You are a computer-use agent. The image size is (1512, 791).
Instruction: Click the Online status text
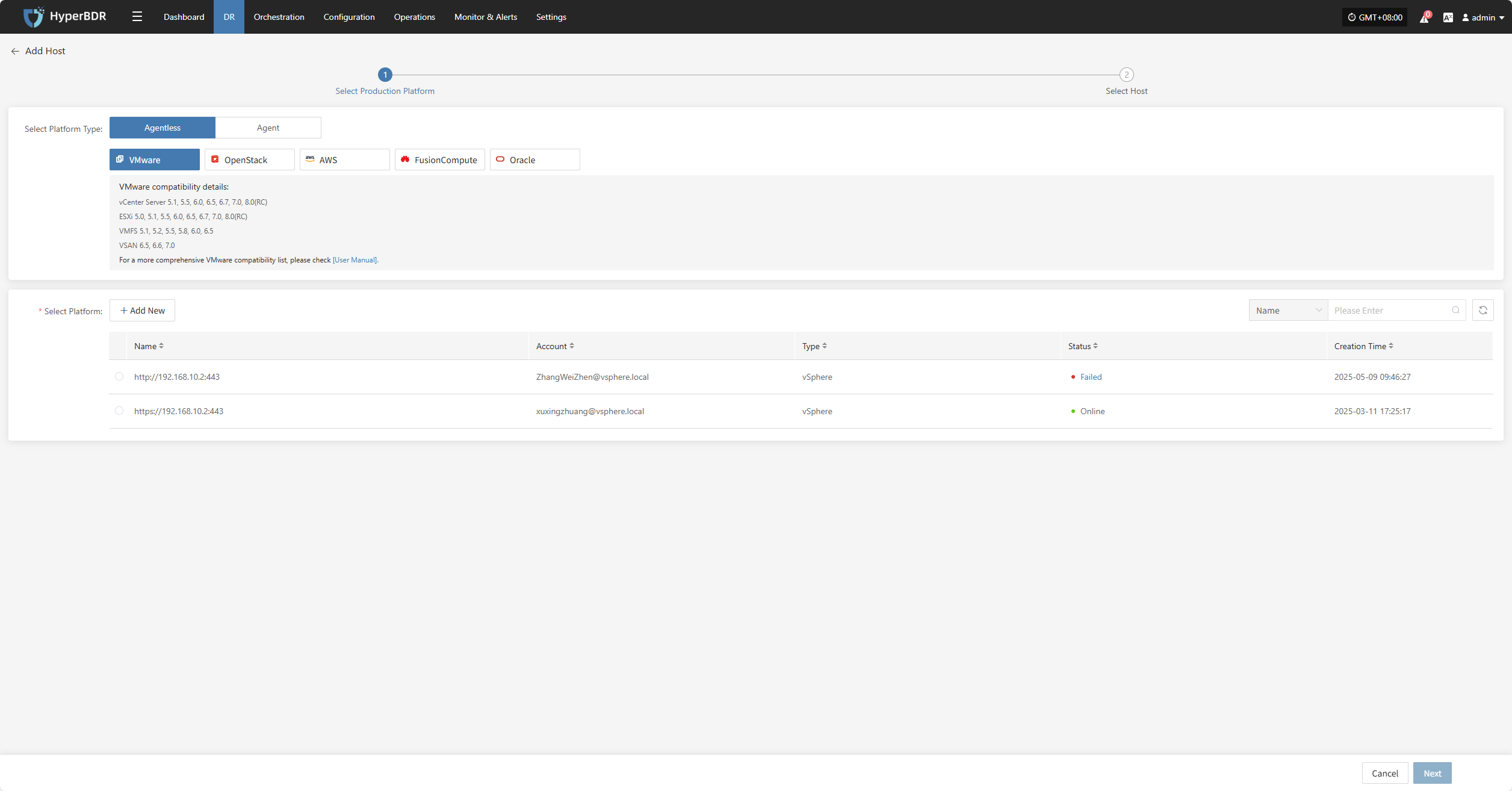click(x=1092, y=411)
